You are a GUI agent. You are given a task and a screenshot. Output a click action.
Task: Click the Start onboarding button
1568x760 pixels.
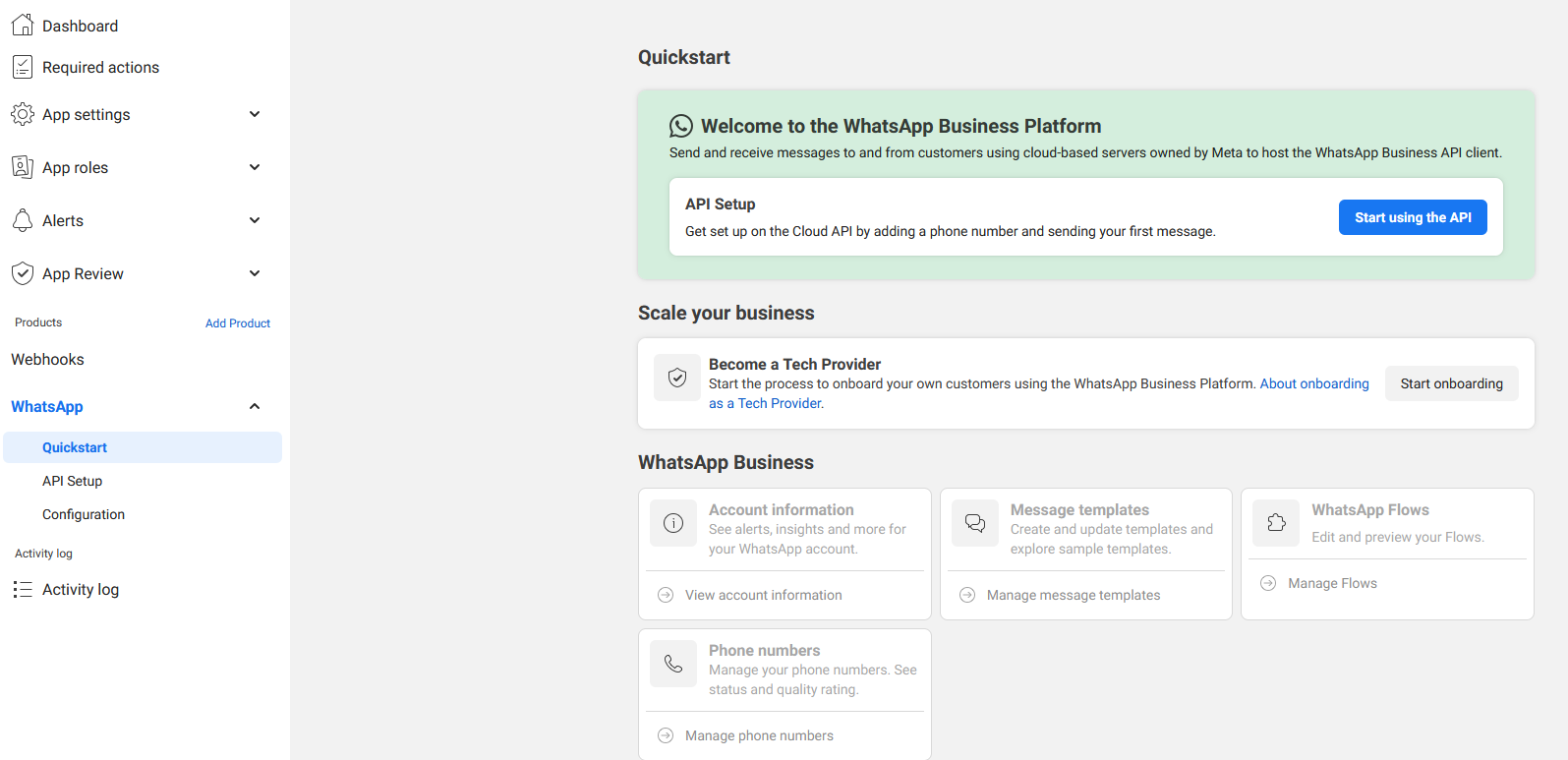click(1452, 383)
